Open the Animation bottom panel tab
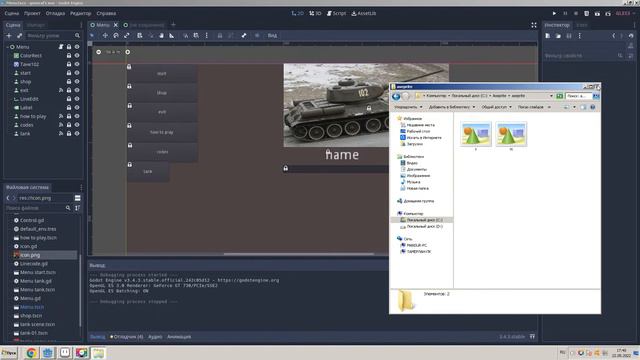This screenshot has height=360, width=640. 179,337
